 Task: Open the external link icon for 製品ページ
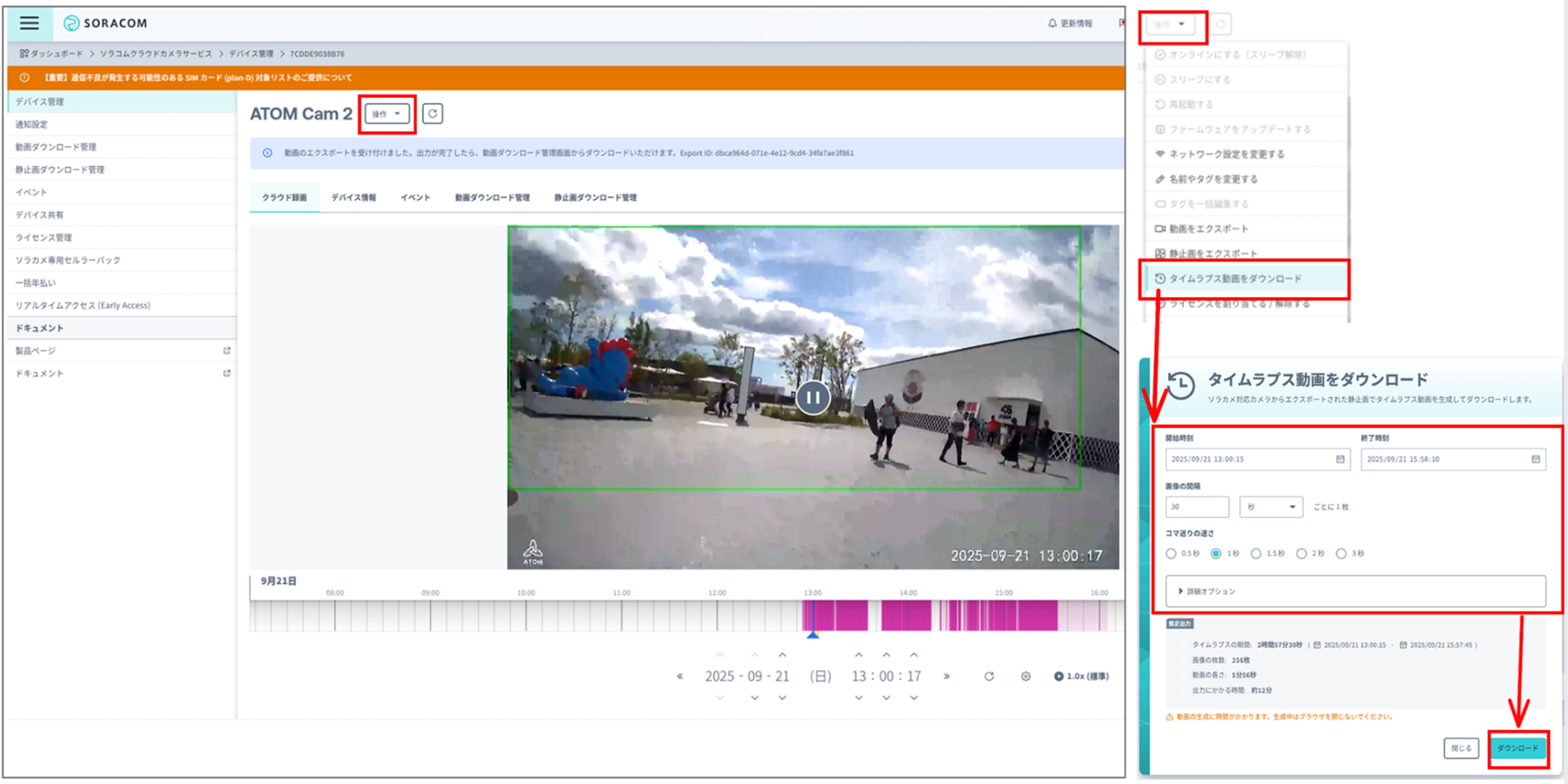click(227, 350)
